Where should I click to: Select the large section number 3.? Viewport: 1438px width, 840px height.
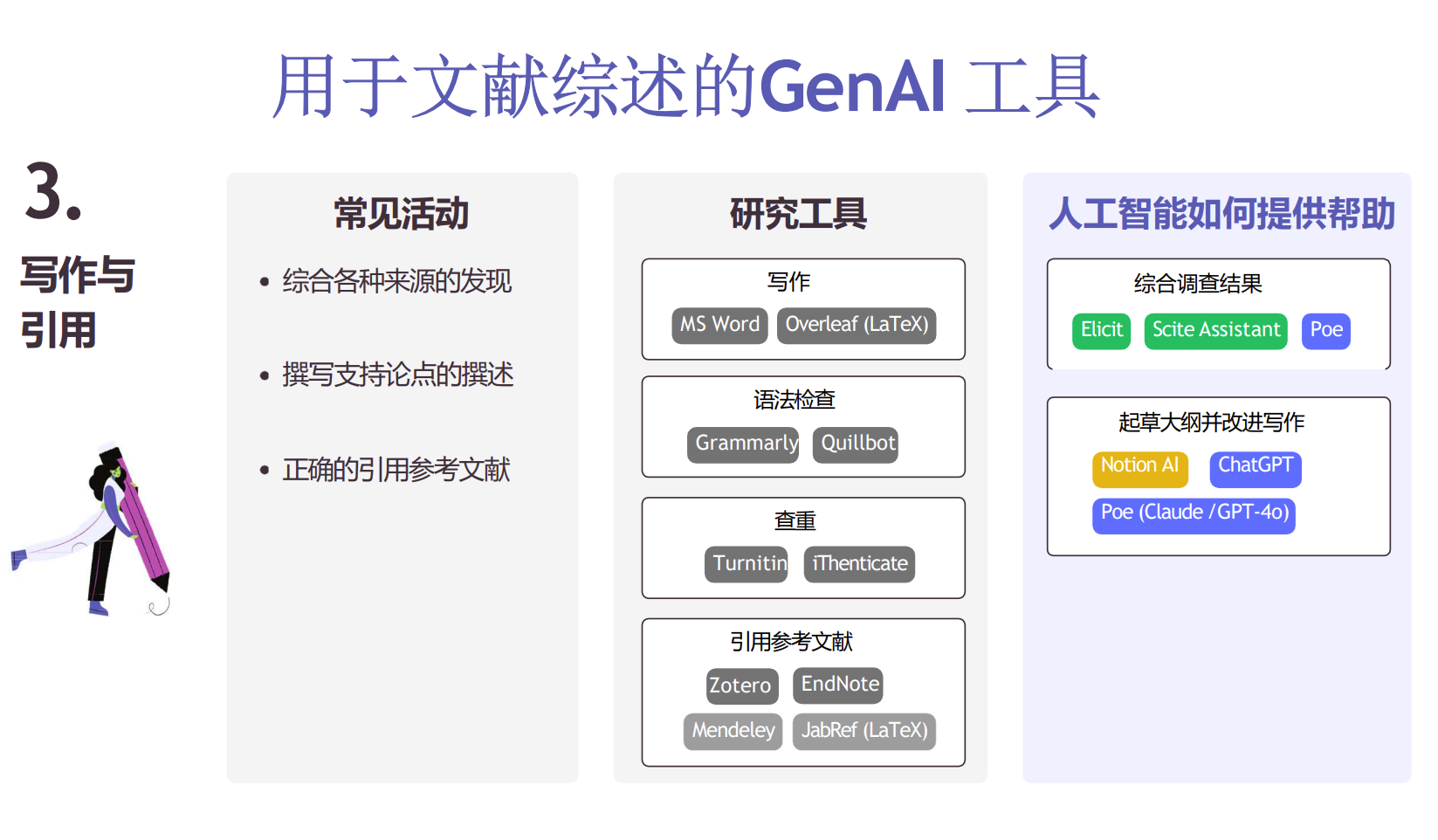click(x=54, y=192)
